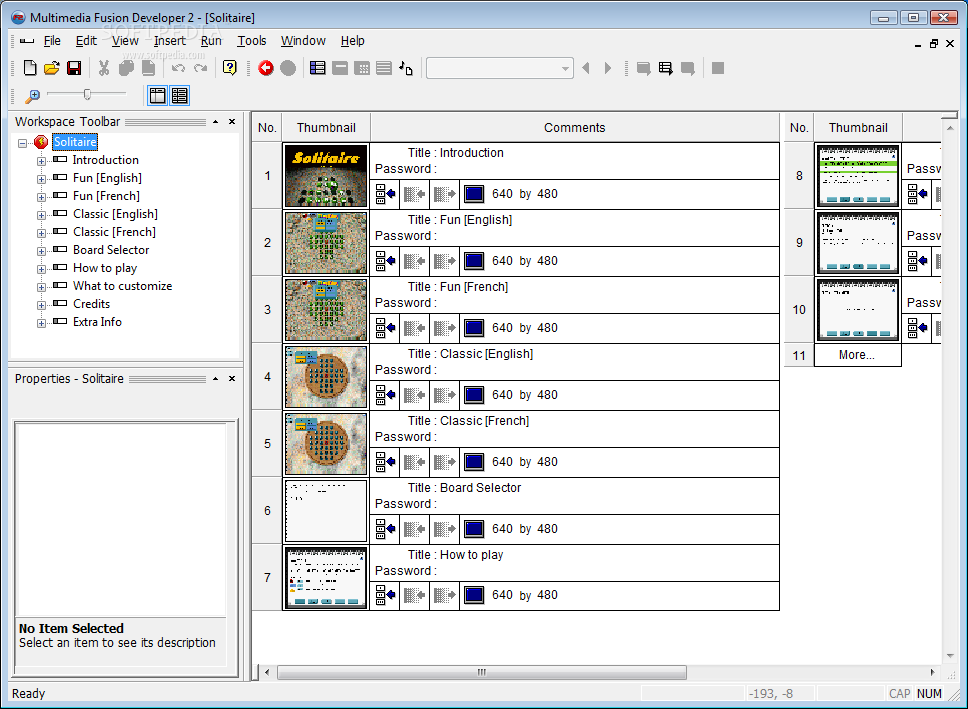968x709 pixels.
Task: Open the Edit menu
Action: [86, 41]
